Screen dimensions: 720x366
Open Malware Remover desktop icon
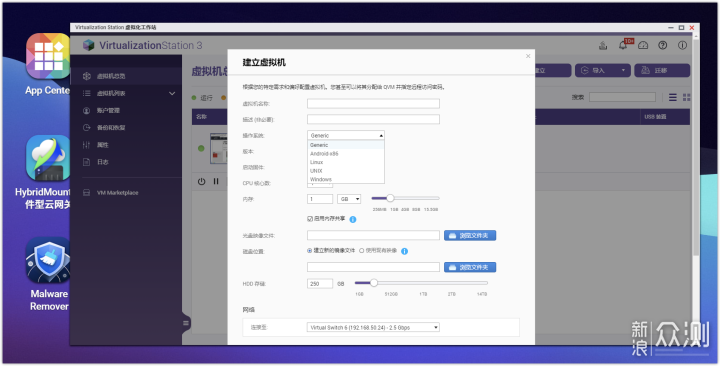pyautogui.click(x=48, y=260)
